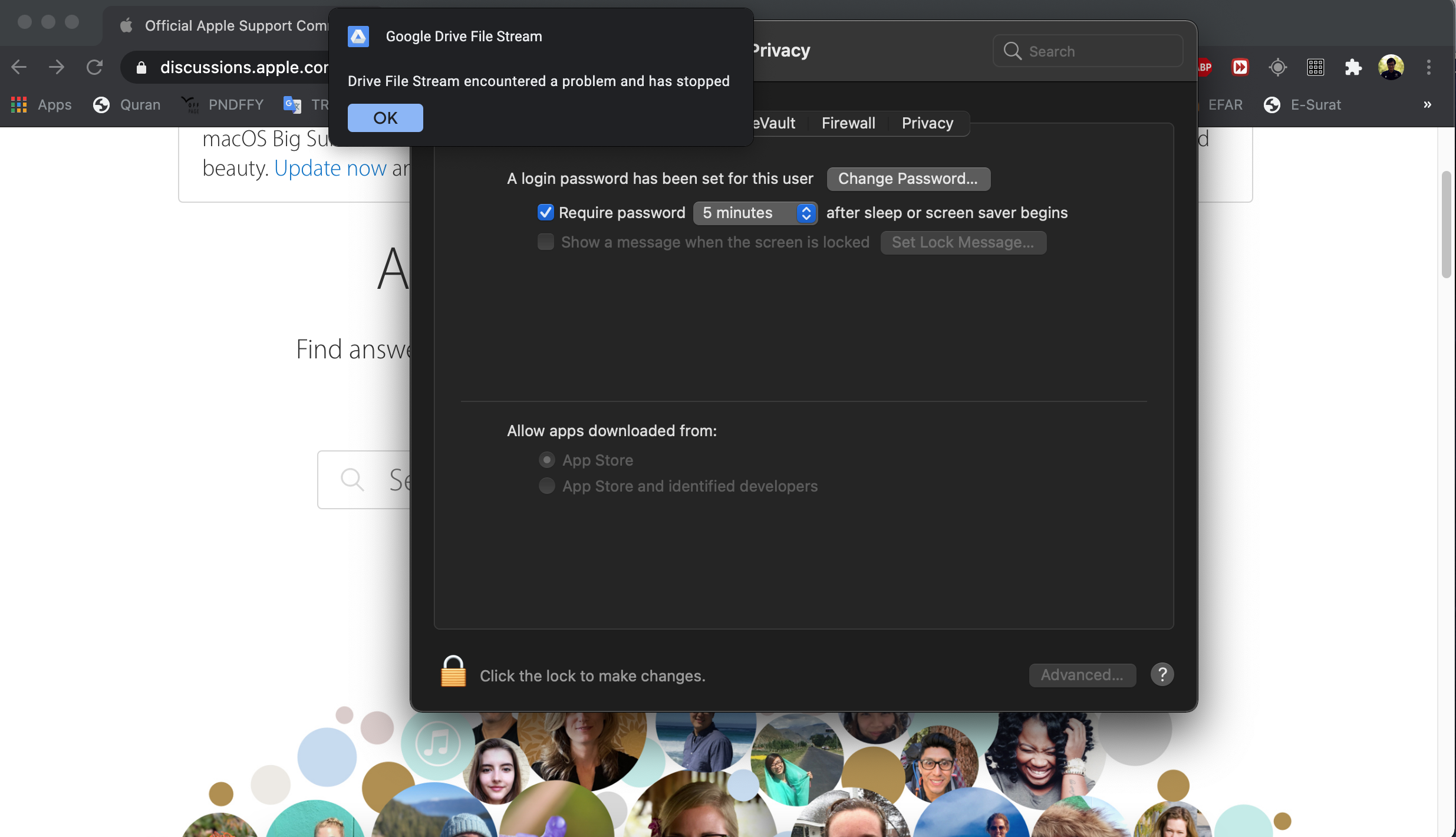
Task: Open Chrome three-dot menu
Action: (x=1428, y=67)
